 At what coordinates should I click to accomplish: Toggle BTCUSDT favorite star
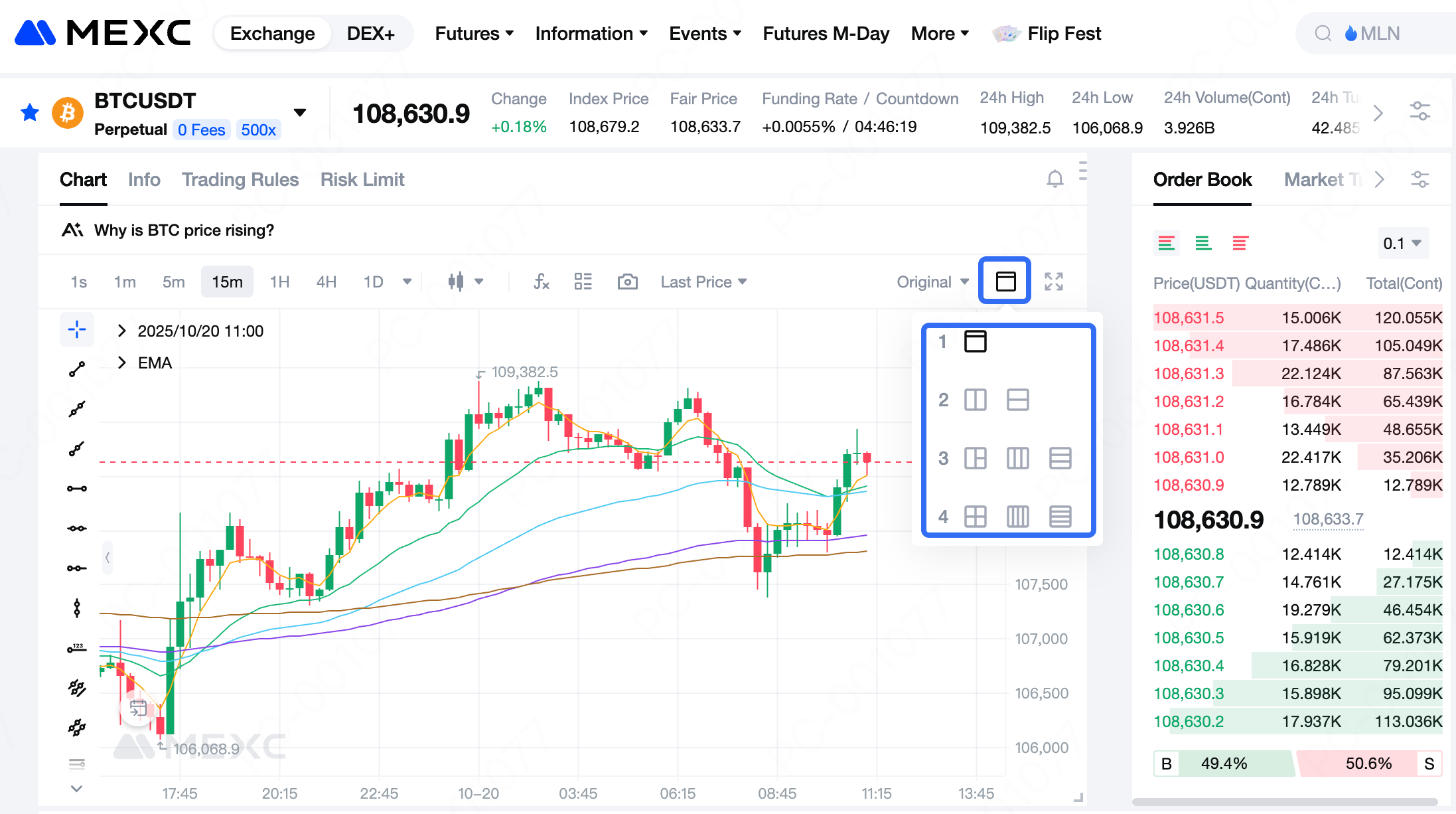click(30, 113)
